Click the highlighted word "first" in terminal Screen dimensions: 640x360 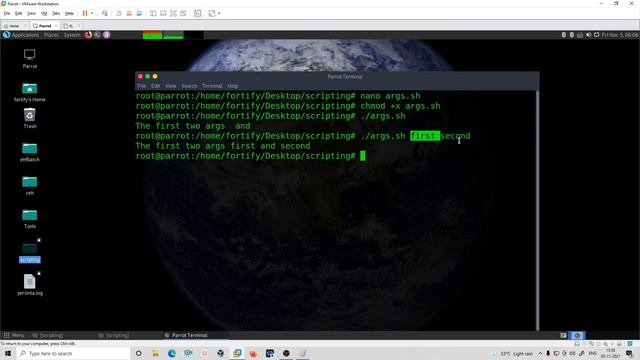pyautogui.click(x=425, y=136)
